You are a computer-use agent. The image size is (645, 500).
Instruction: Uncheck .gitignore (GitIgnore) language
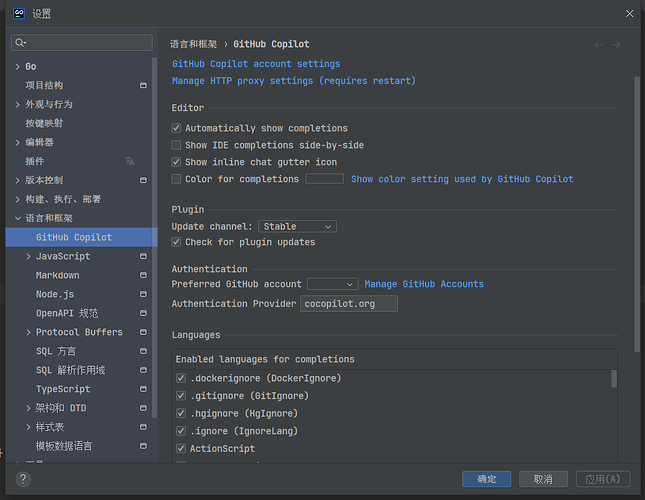click(181, 396)
